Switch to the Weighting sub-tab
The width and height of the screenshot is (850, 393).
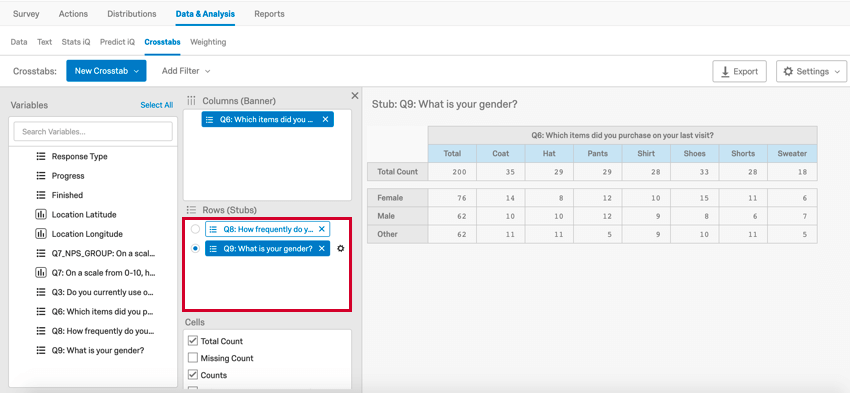pyautogui.click(x=208, y=42)
